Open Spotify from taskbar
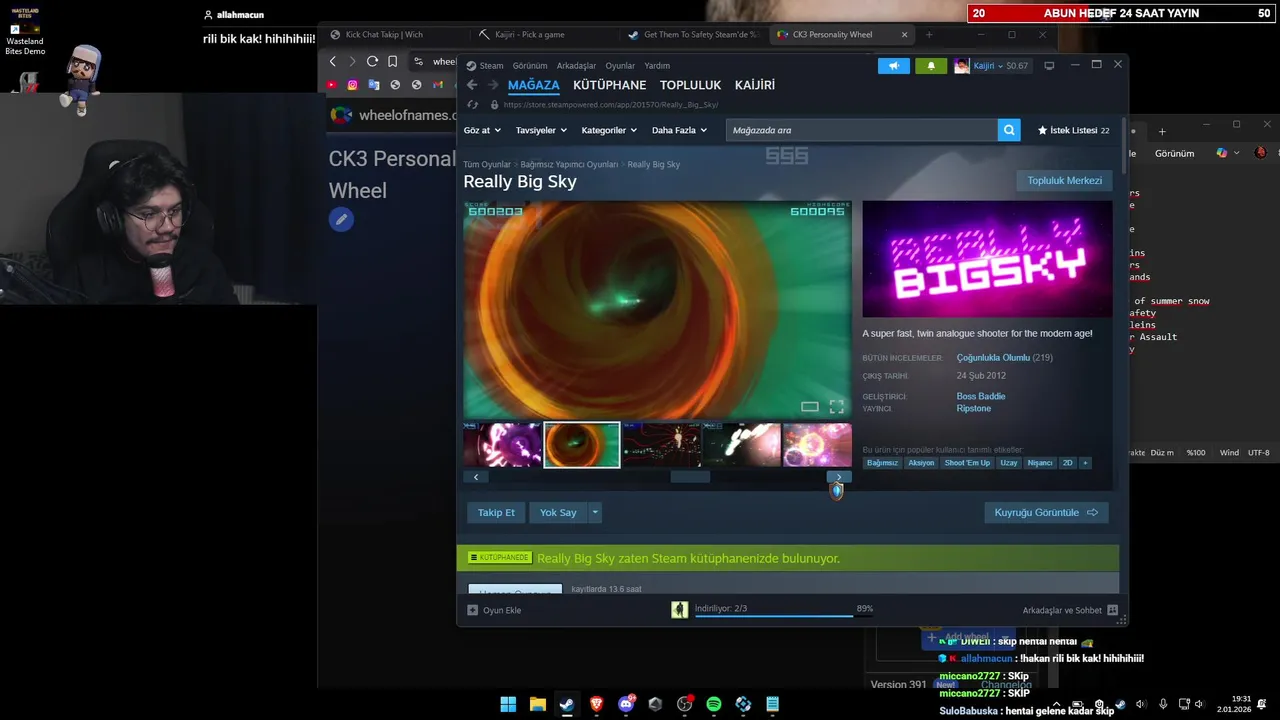This screenshot has width=1280, height=720. click(714, 704)
